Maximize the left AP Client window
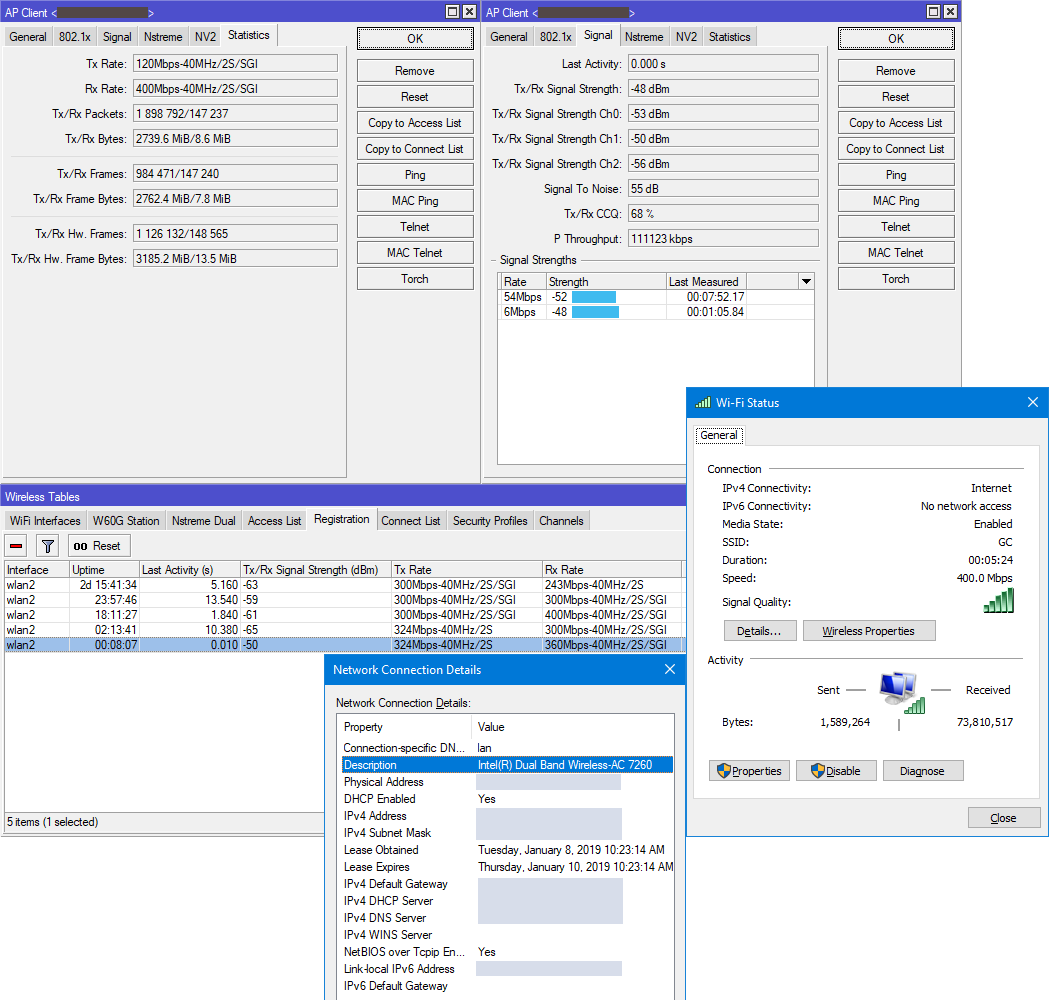The image size is (1049, 1000). tap(453, 11)
